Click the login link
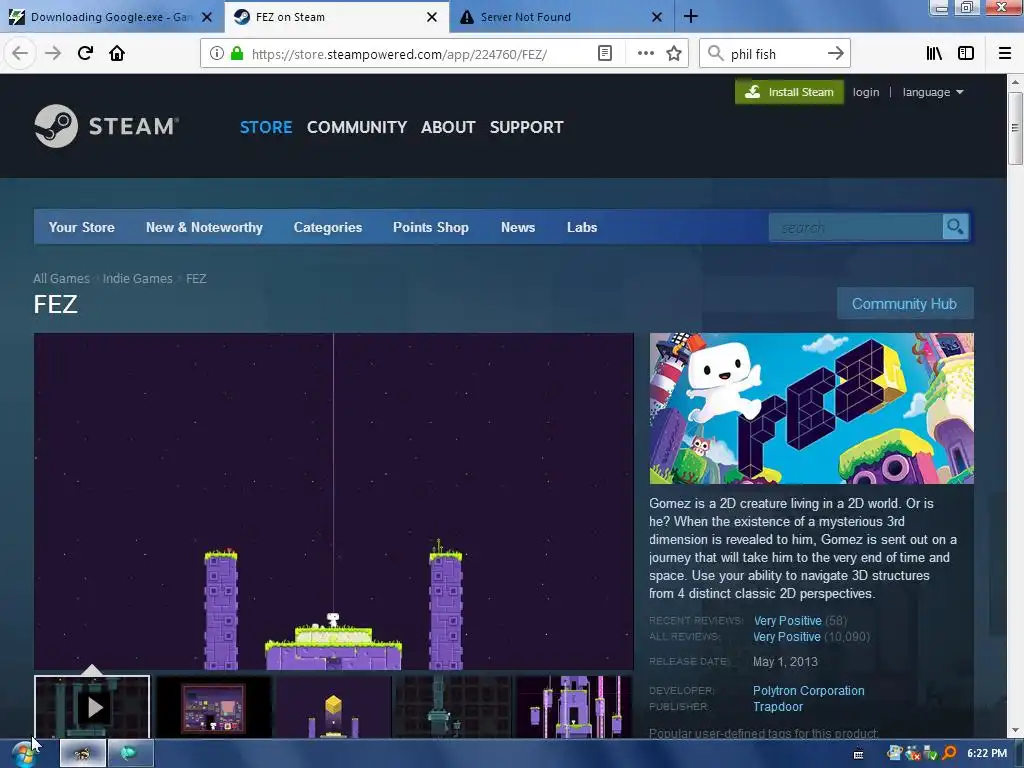Screen dimensions: 1024x768 pyautogui.click(x=866, y=92)
